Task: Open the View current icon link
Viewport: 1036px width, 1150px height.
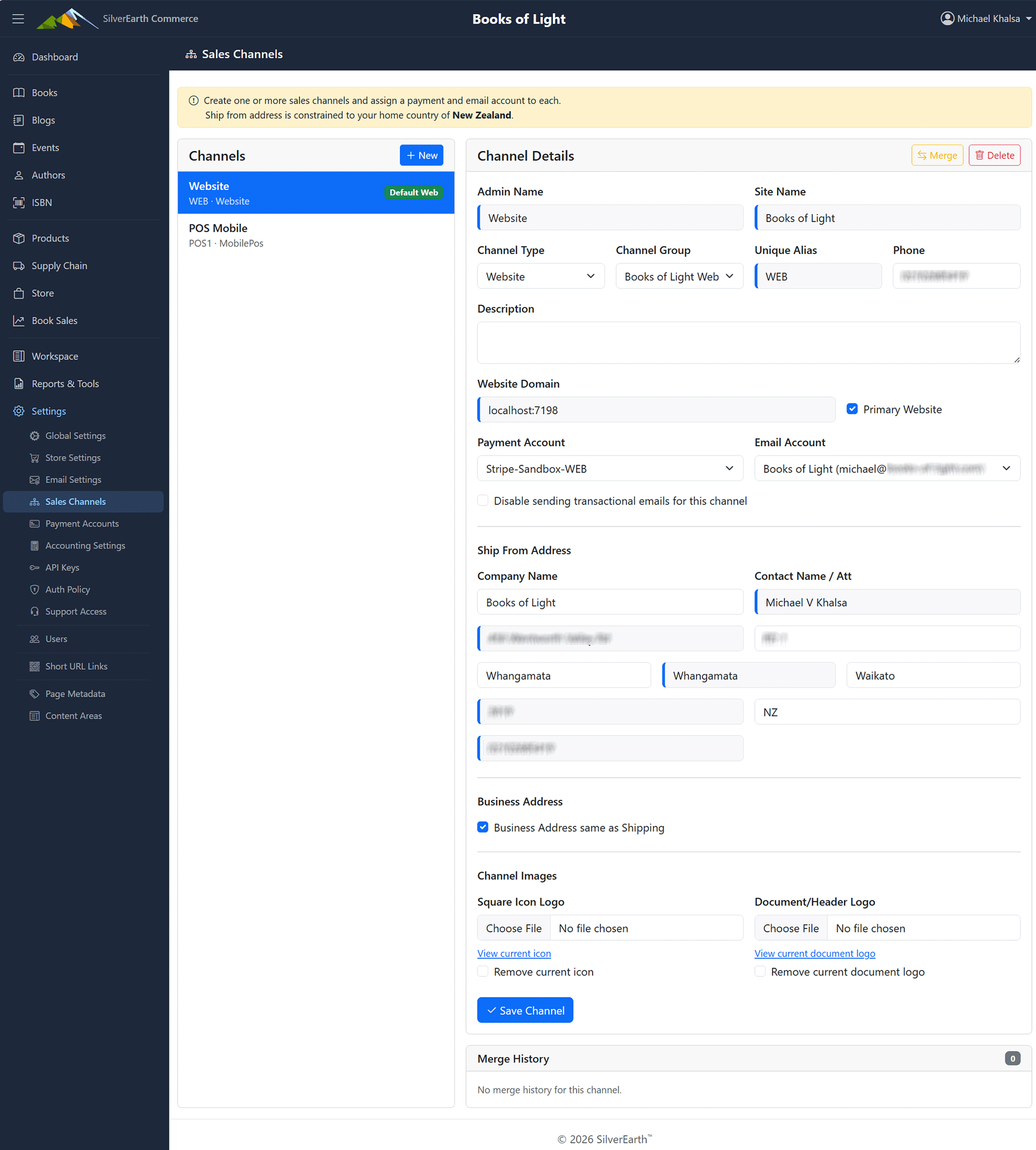Action: (514, 953)
